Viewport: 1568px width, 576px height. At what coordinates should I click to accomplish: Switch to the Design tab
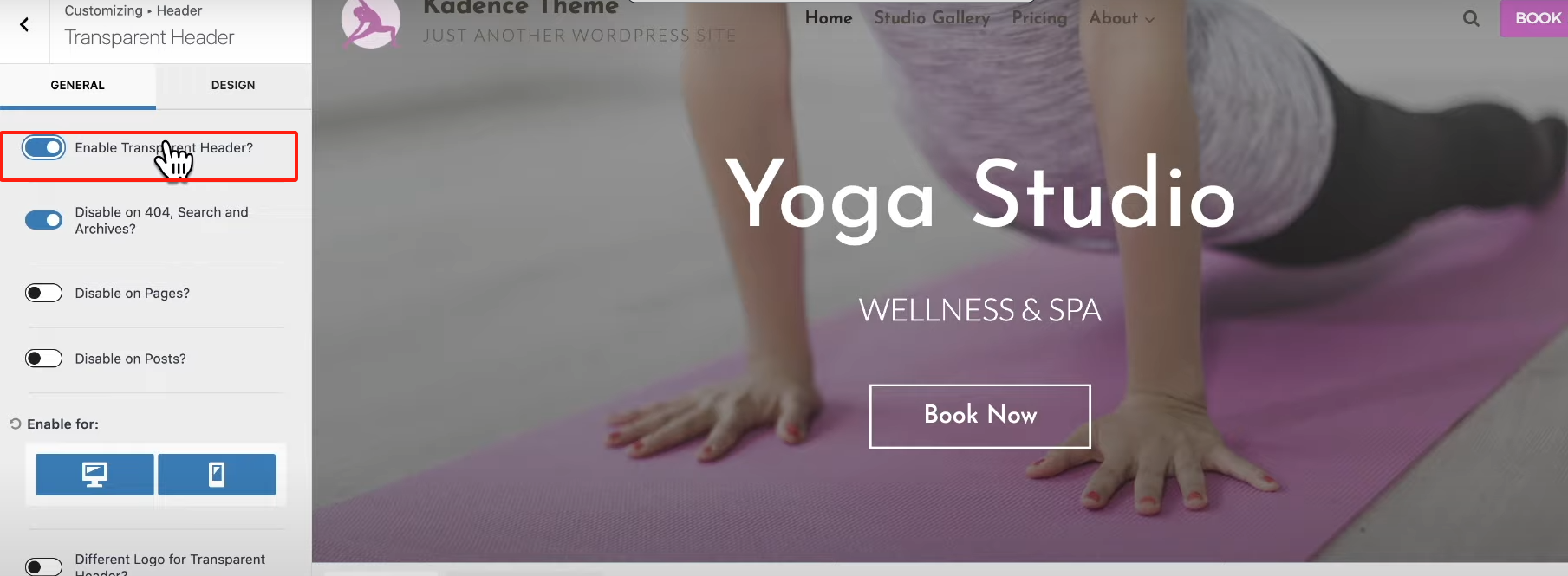[x=233, y=85]
